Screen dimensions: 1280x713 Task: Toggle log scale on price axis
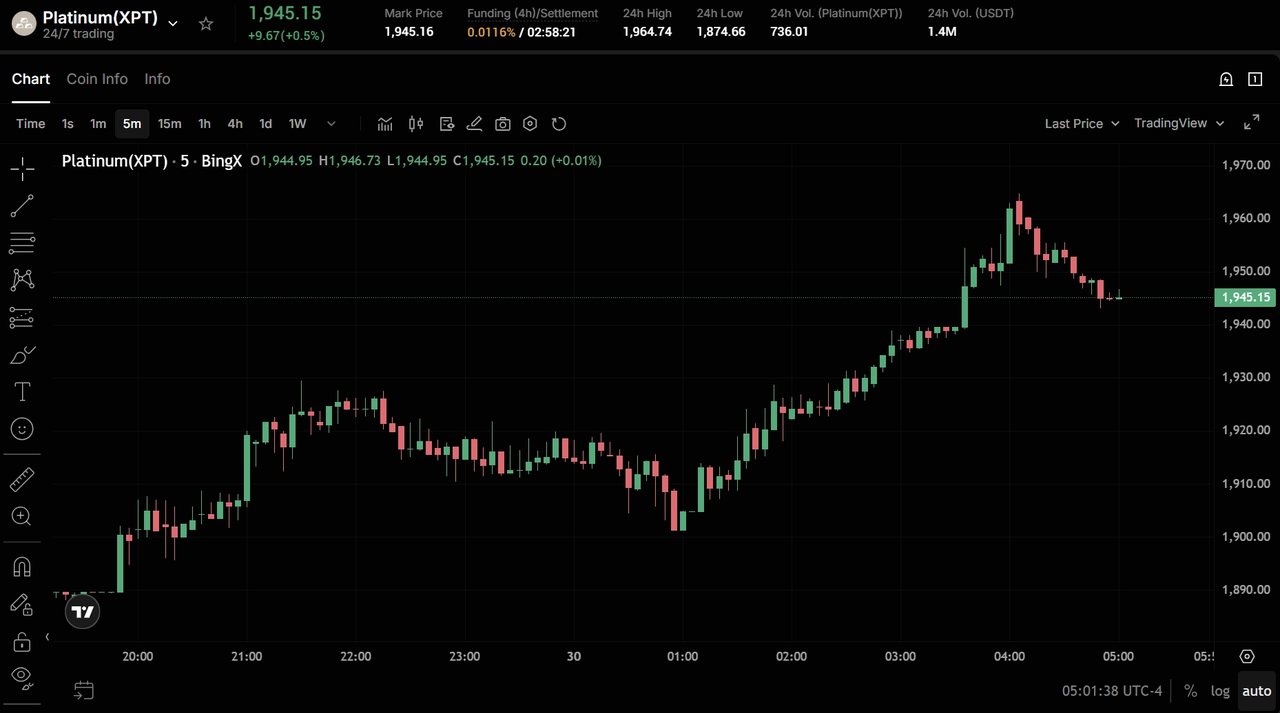(x=1220, y=691)
